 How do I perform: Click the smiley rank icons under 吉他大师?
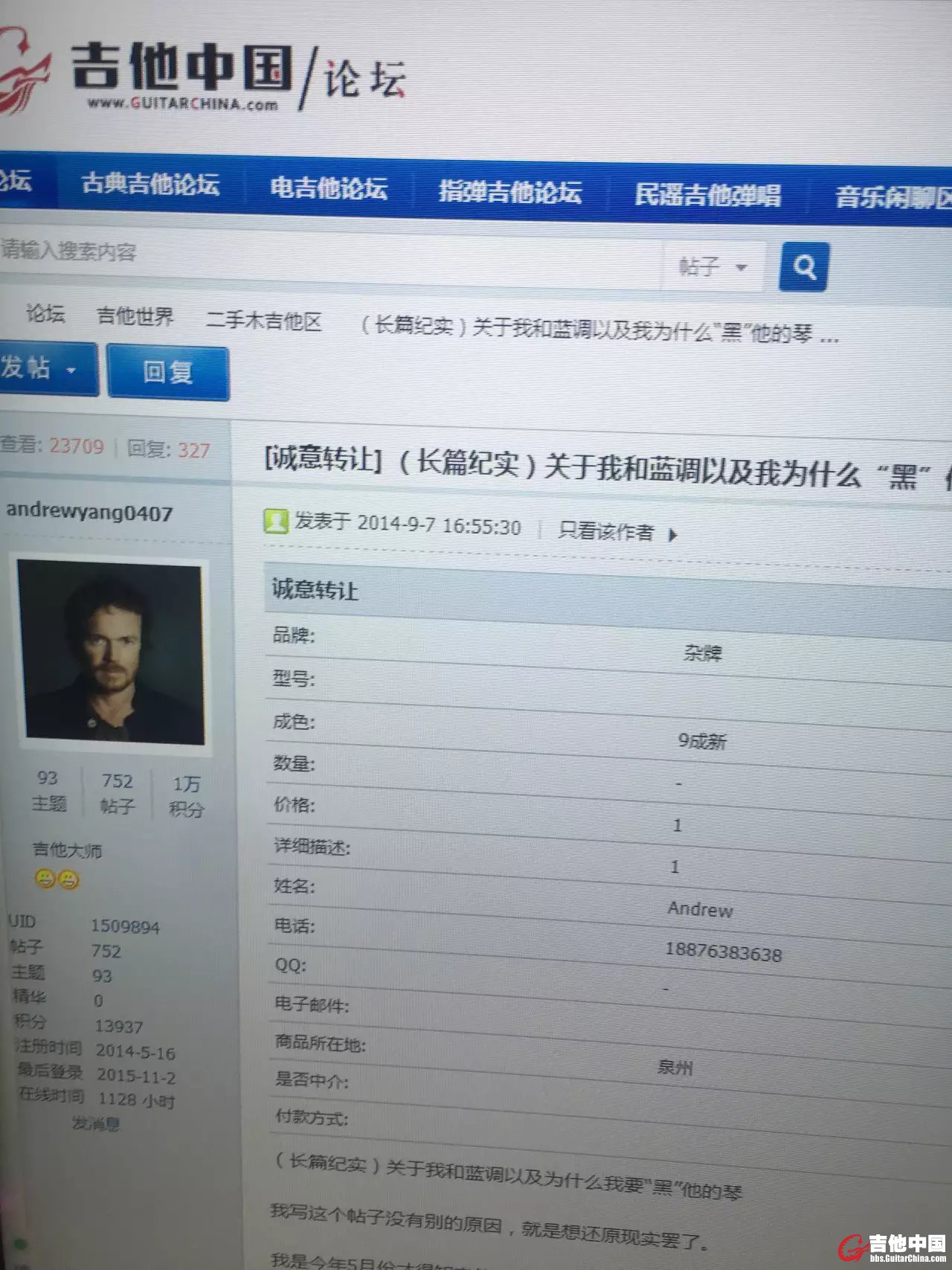[57, 879]
